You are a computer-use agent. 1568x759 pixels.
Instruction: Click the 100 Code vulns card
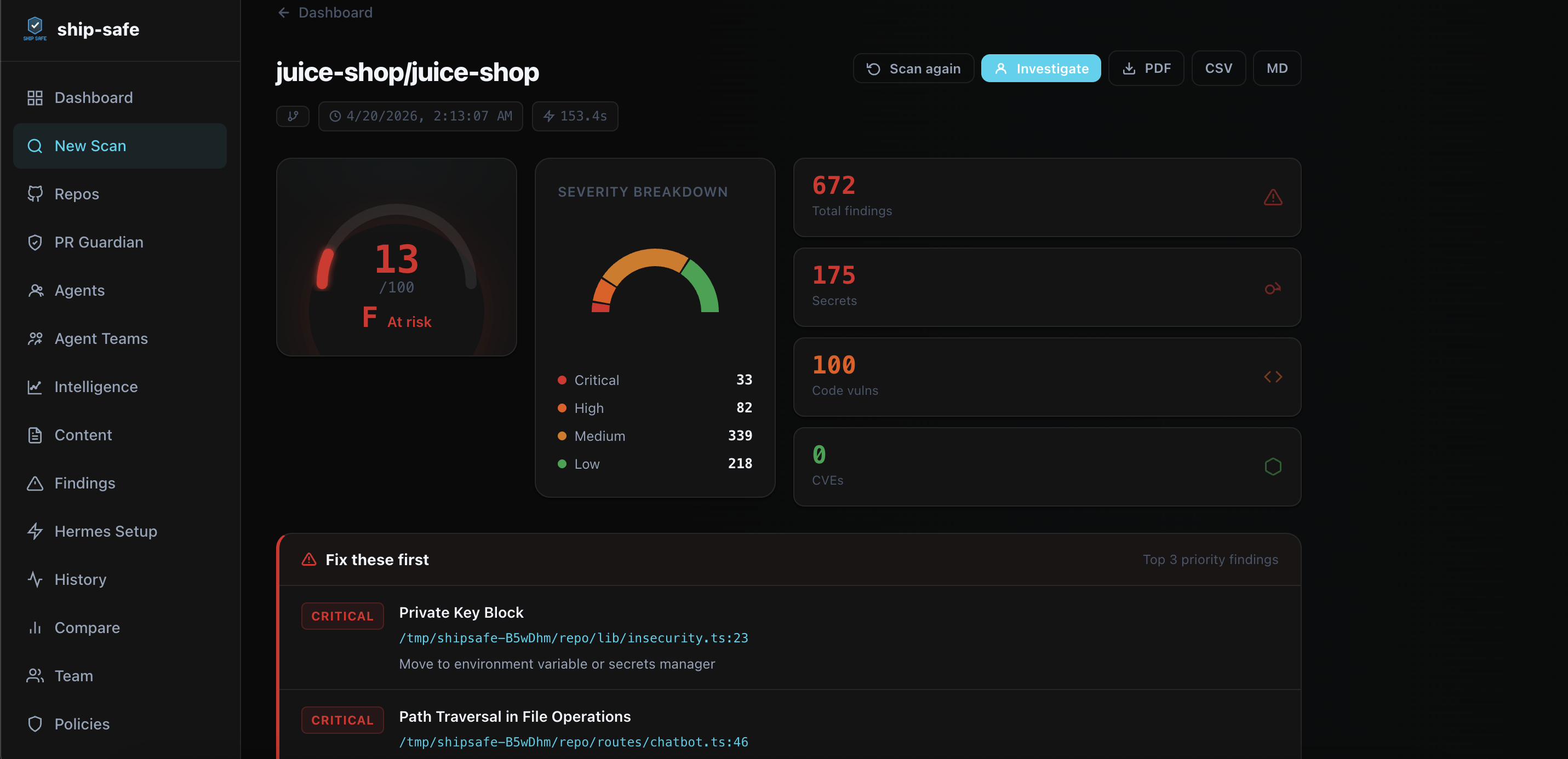[1047, 377]
